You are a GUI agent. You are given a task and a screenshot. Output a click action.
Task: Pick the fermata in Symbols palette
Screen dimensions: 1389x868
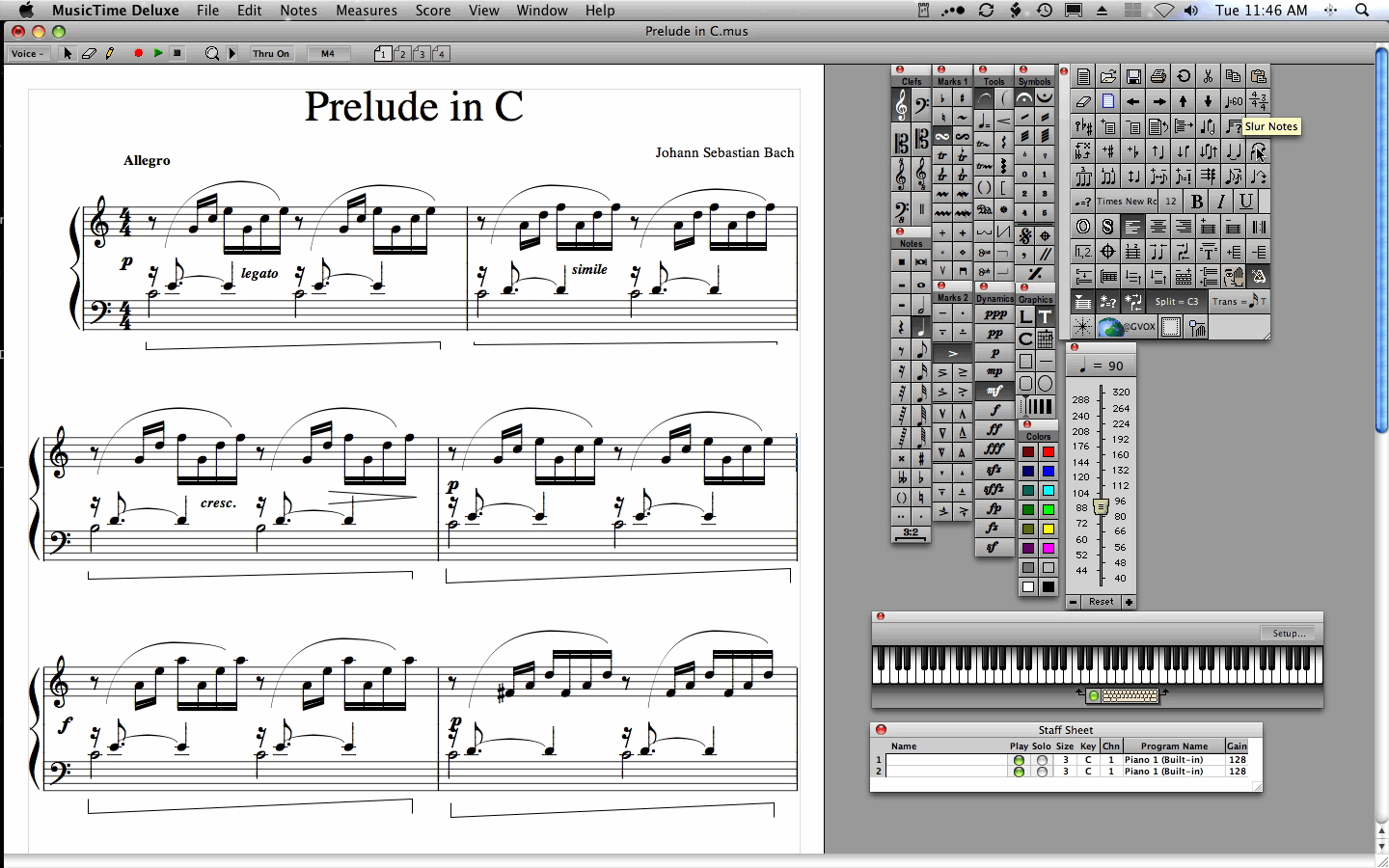(x=1024, y=97)
